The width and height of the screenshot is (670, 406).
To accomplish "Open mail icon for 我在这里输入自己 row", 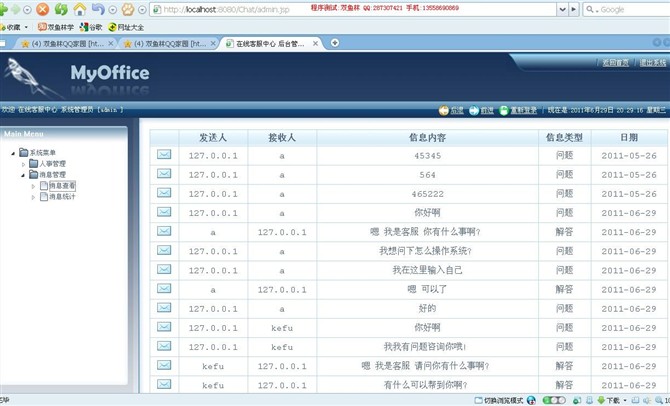I will (x=164, y=269).
